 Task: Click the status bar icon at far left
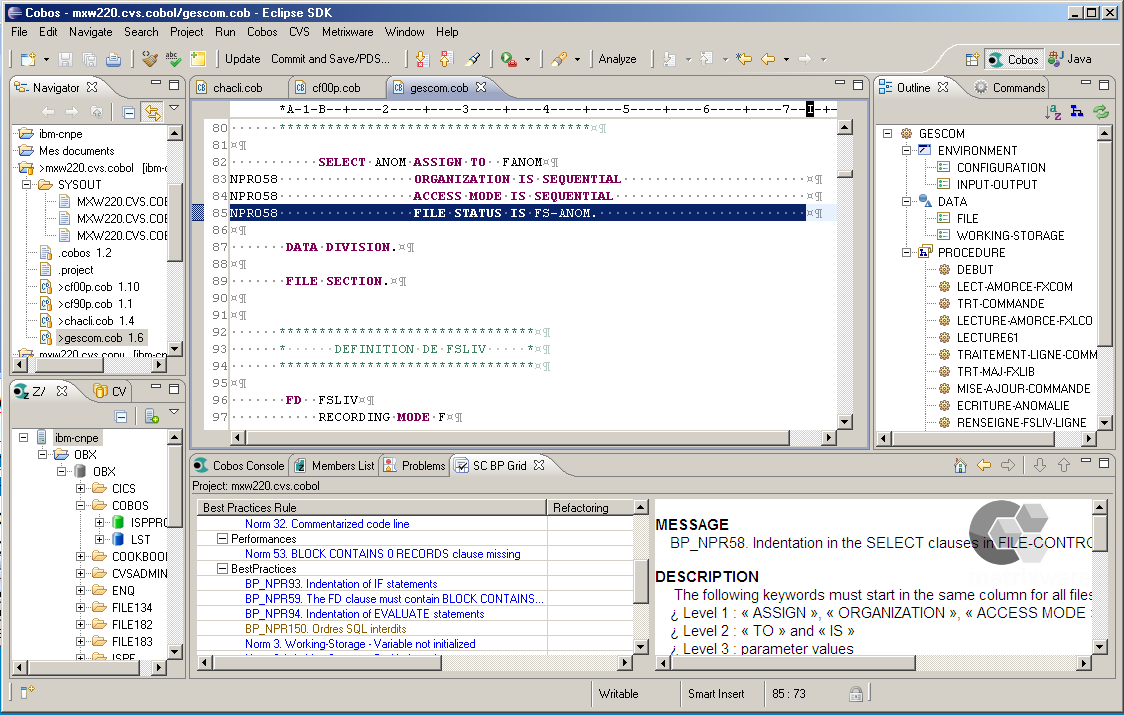coord(27,692)
